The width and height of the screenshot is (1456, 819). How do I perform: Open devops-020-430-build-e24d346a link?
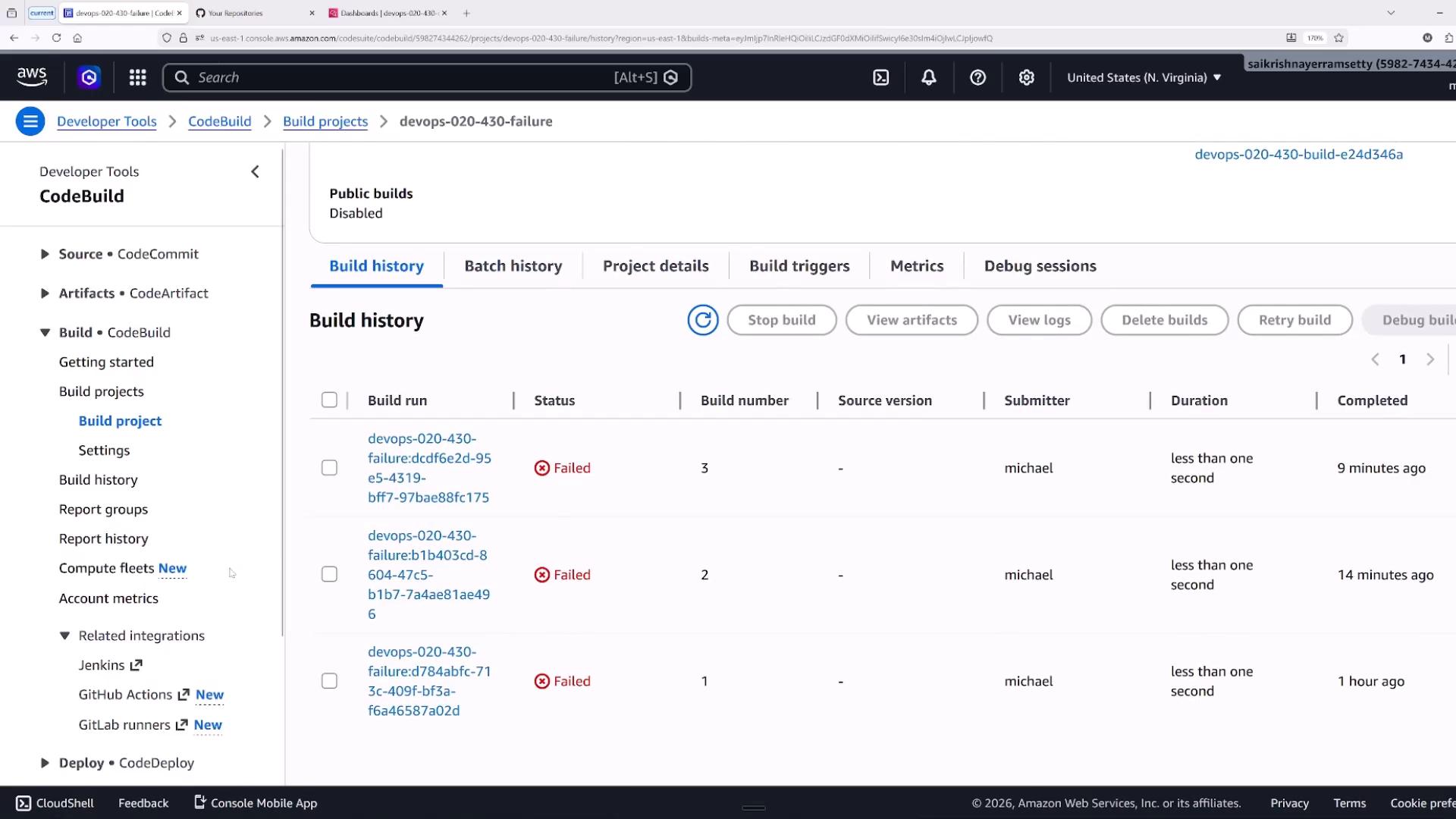click(x=1298, y=154)
